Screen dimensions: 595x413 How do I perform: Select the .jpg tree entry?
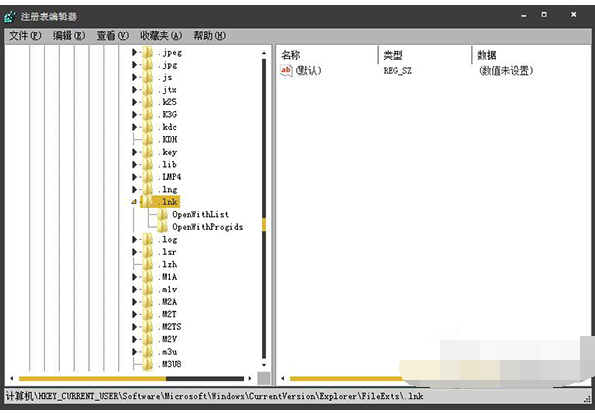coord(168,65)
